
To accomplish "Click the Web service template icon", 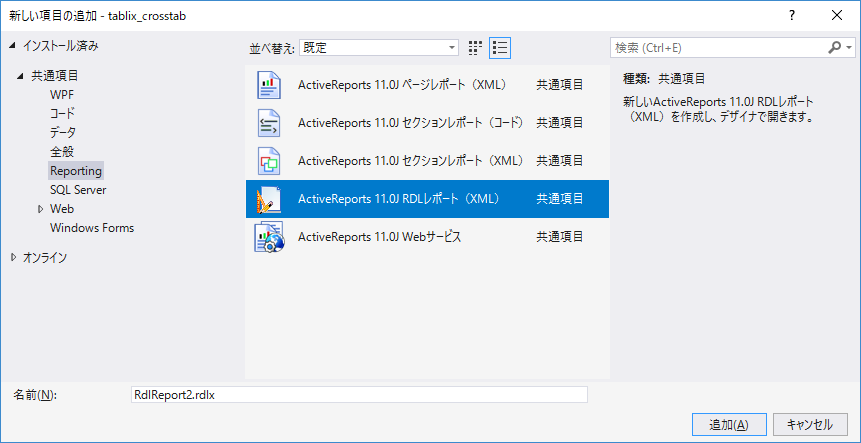I will (269, 237).
